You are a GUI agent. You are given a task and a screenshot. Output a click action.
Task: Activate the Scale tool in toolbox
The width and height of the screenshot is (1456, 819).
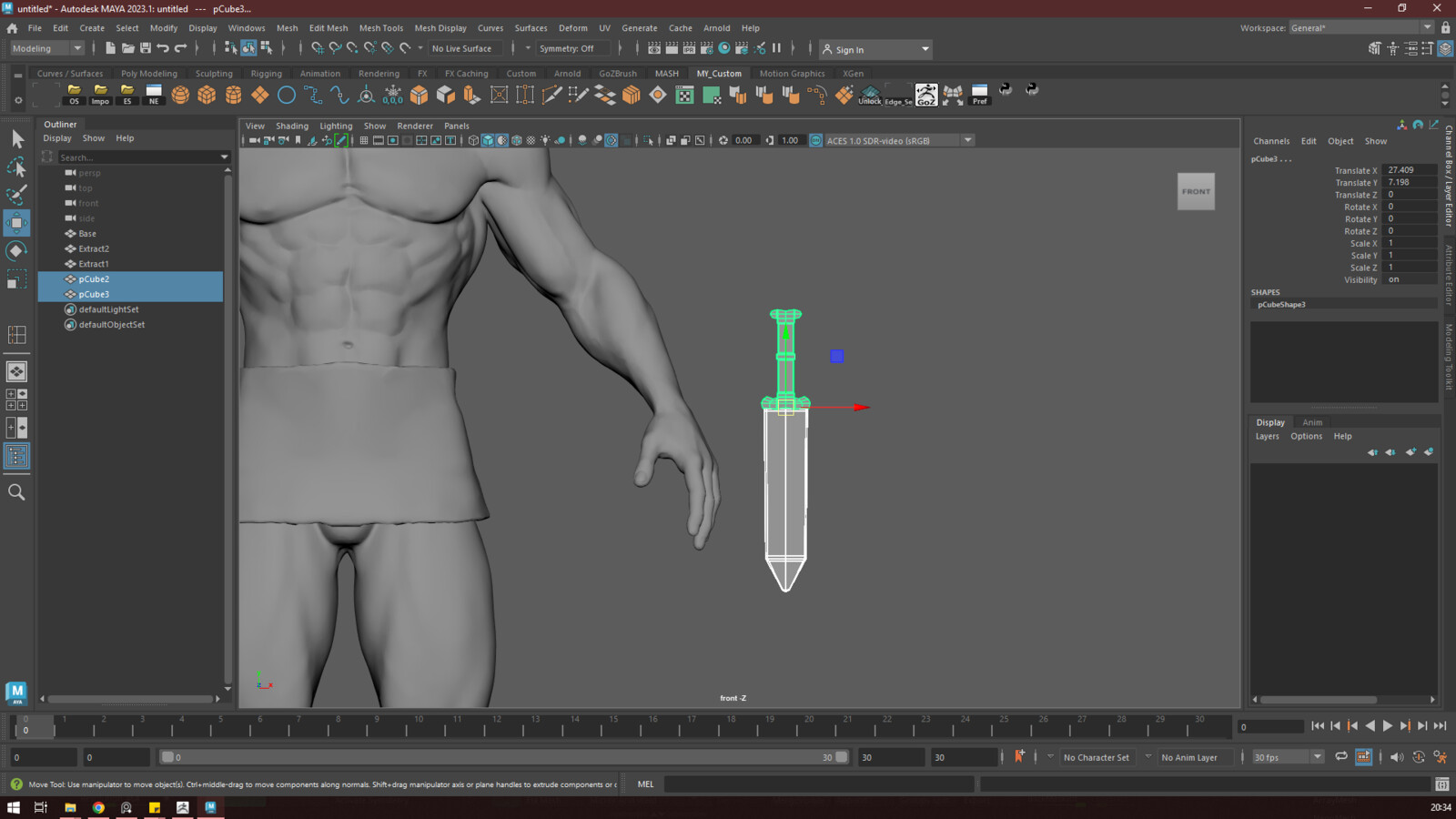(x=16, y=278)
